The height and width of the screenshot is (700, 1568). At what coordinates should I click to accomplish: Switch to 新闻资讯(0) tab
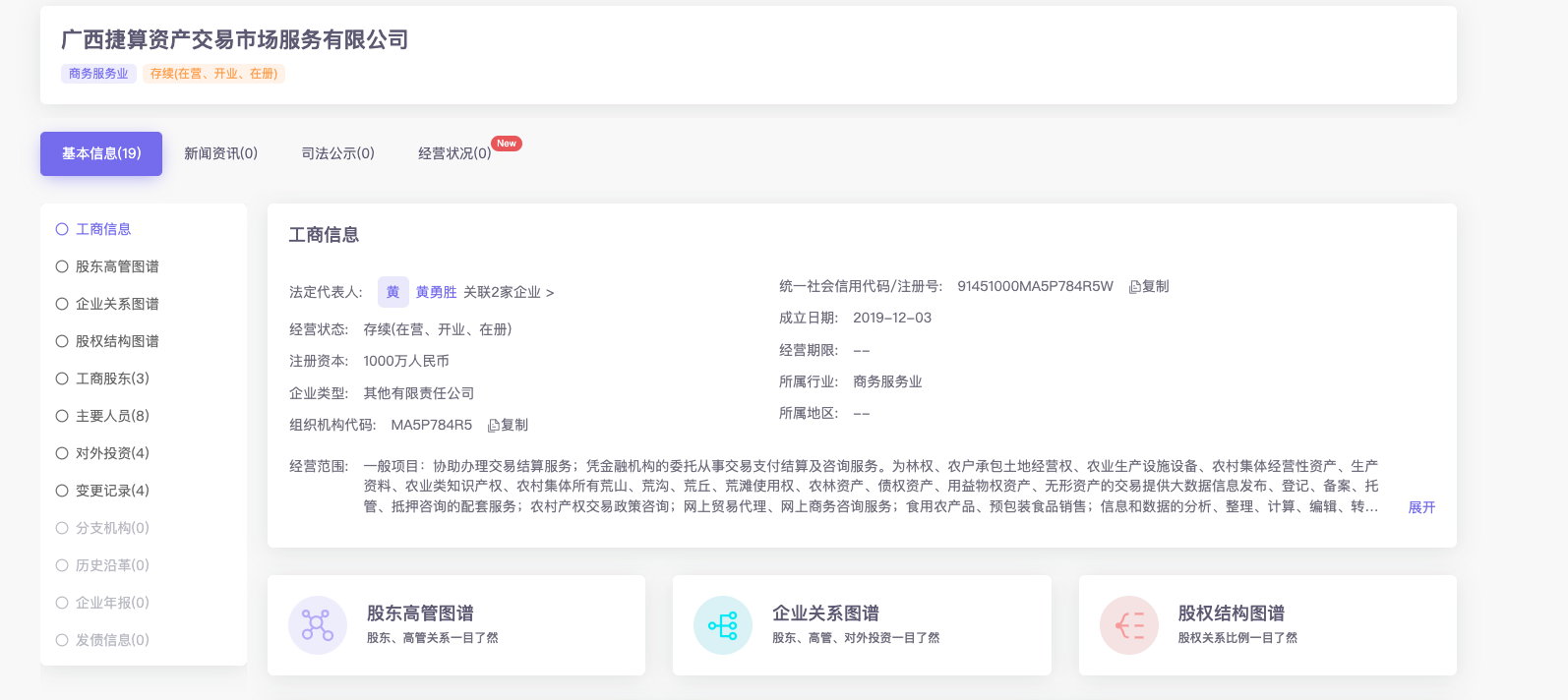(x=220, y=153)
